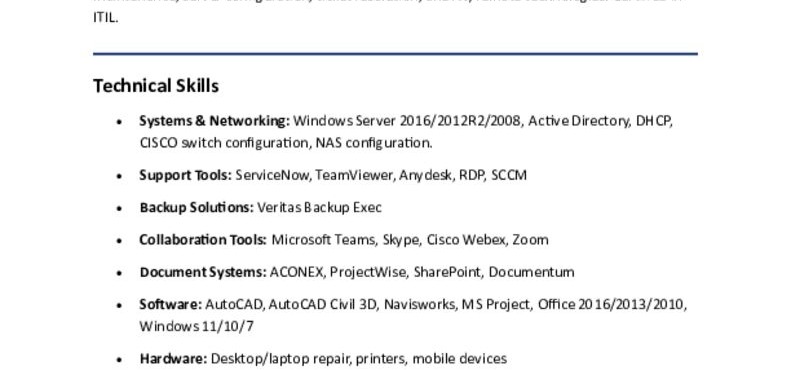This screenshot has height=370, width=791.
Task: Click the text Cisco Webex
Action: tap(467, 240)
